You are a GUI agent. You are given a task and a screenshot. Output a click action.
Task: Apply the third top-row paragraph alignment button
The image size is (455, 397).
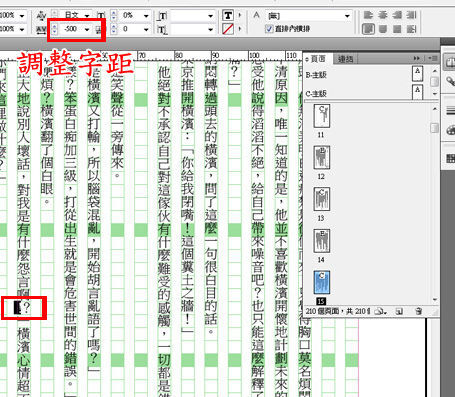397,15
